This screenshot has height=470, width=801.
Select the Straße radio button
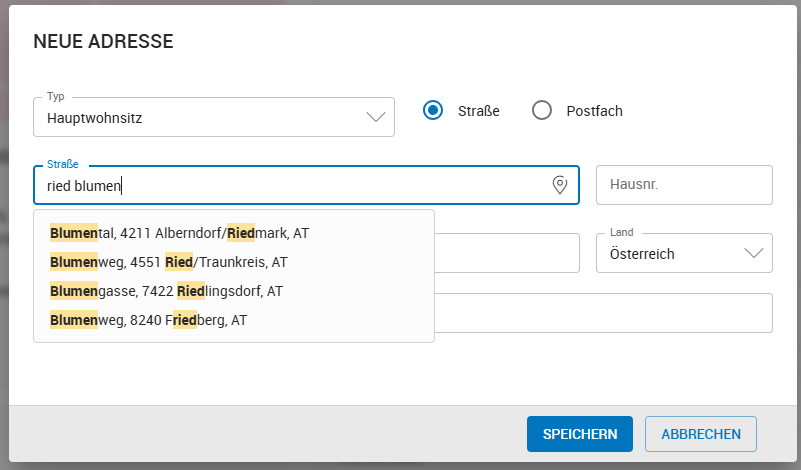click(x=433, y=110)
